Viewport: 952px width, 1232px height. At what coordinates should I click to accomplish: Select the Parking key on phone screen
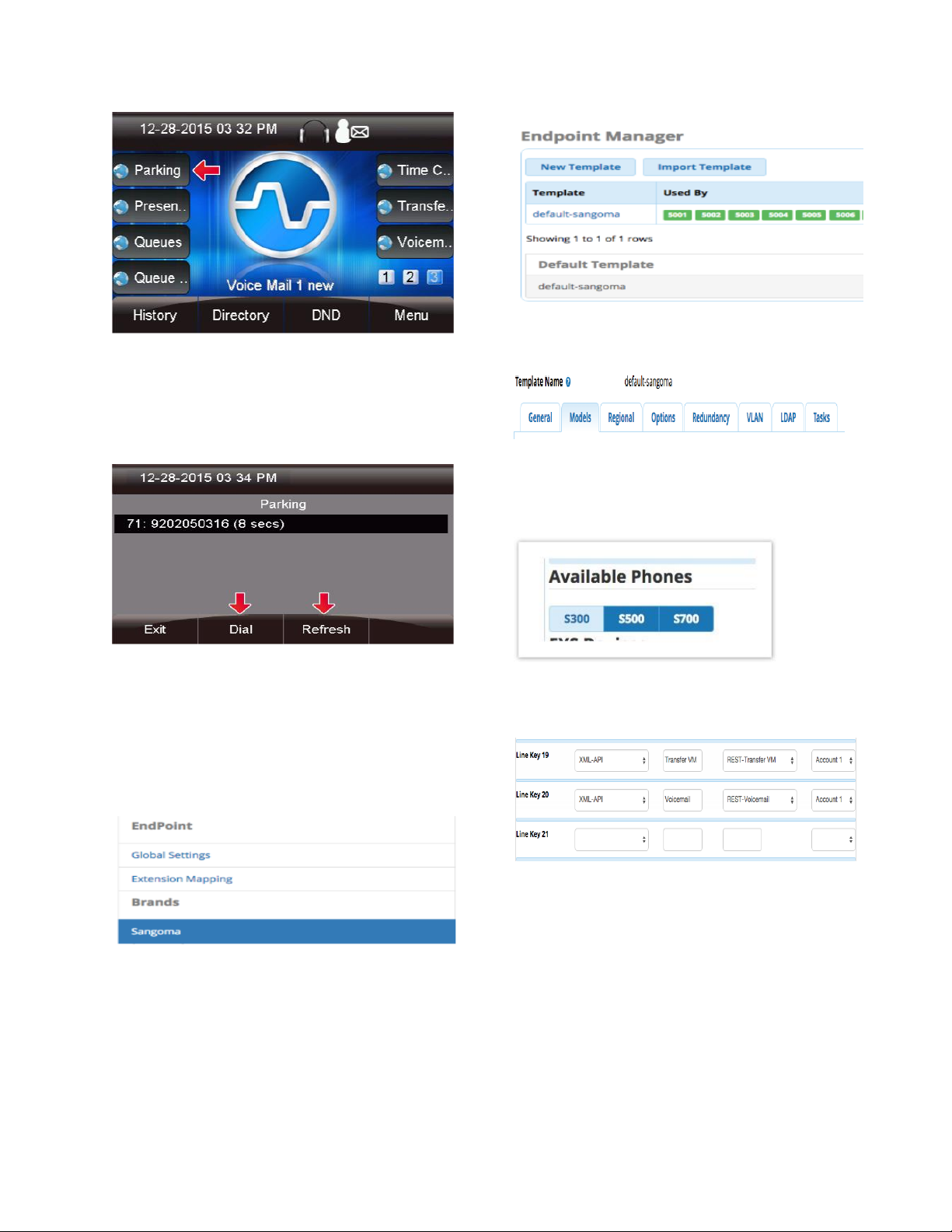151,170
